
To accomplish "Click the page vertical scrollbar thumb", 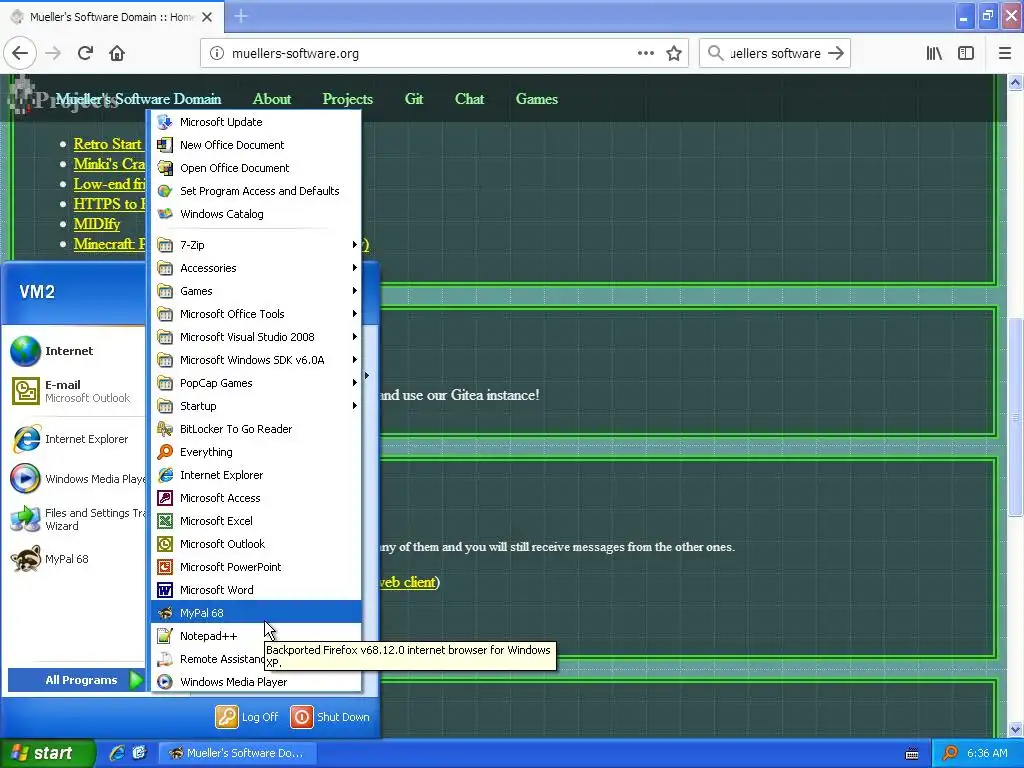I will click(x=1015, y=416).
